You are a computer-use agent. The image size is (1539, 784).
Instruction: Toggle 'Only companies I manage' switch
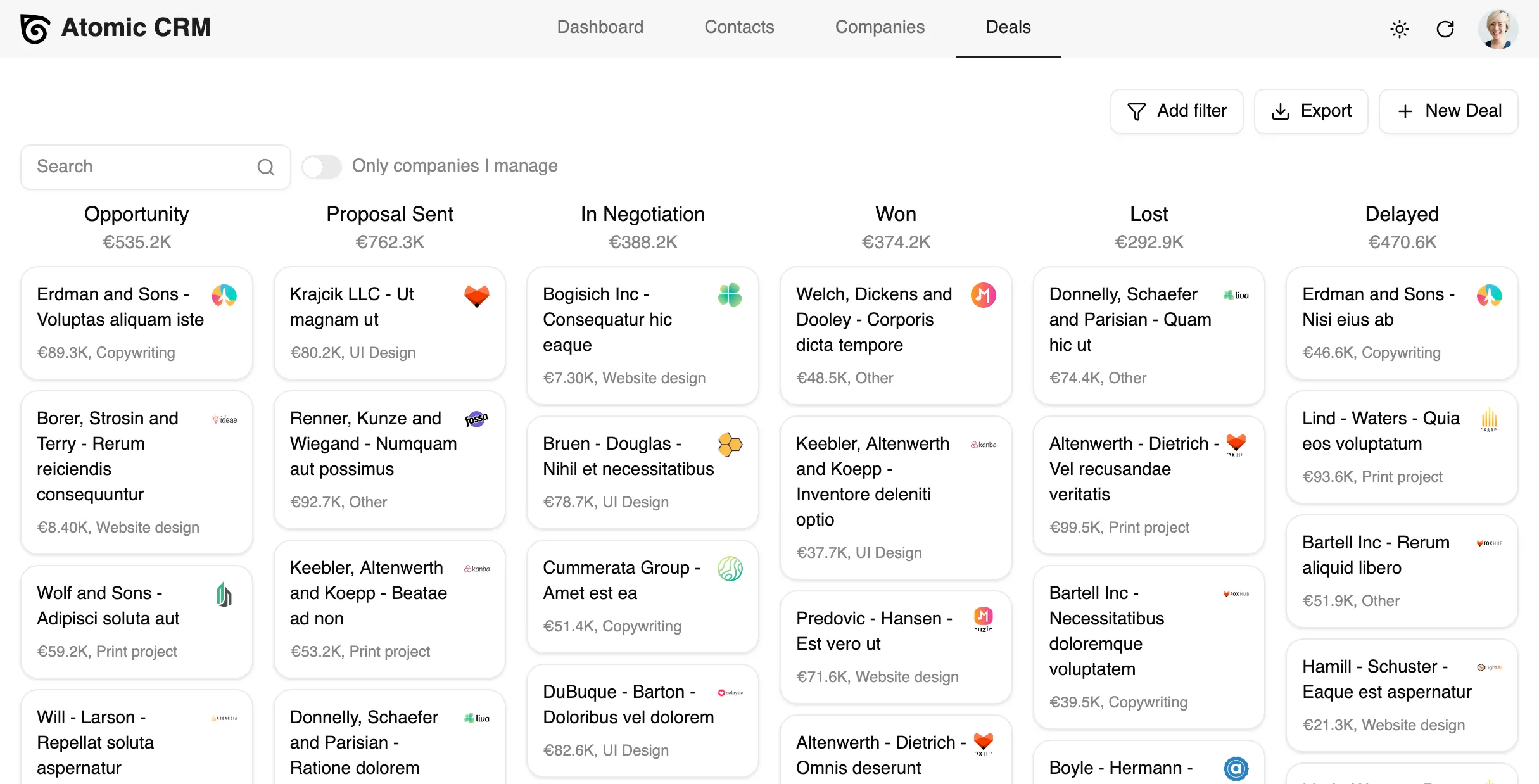[x=322, y=167]
